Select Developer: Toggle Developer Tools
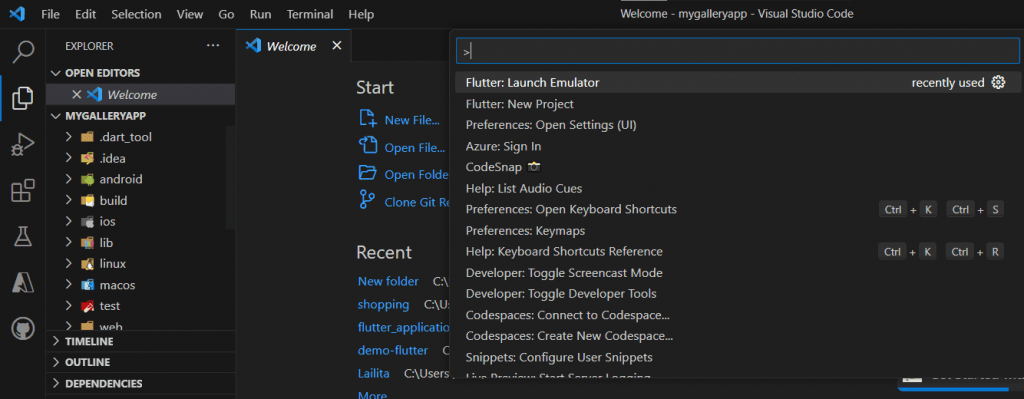Screen dimensions: 1024x399 click(x=737, y=294)
